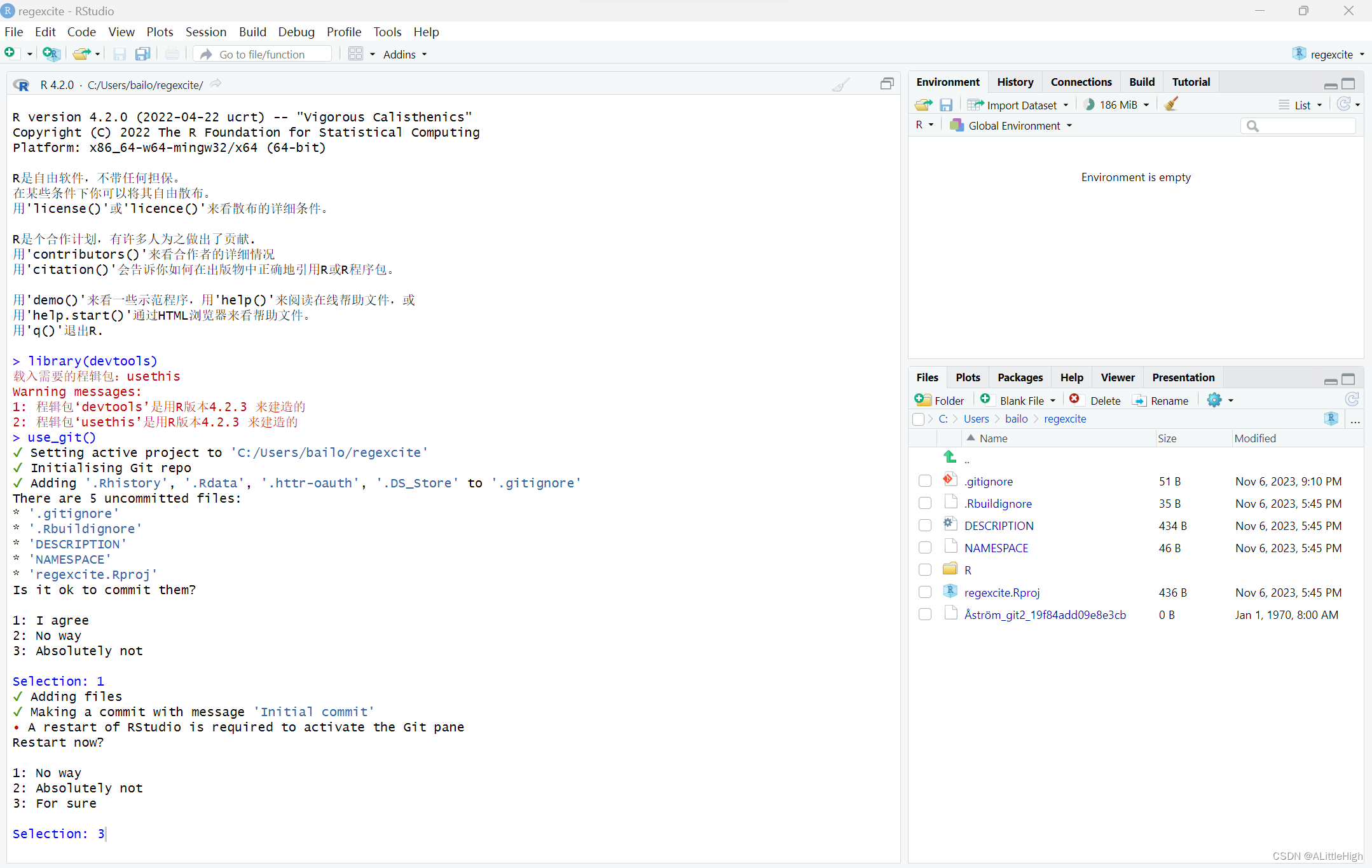Open the regexcite.Rproj file link
This screenshot has width=1372, height=868.
1002,593
